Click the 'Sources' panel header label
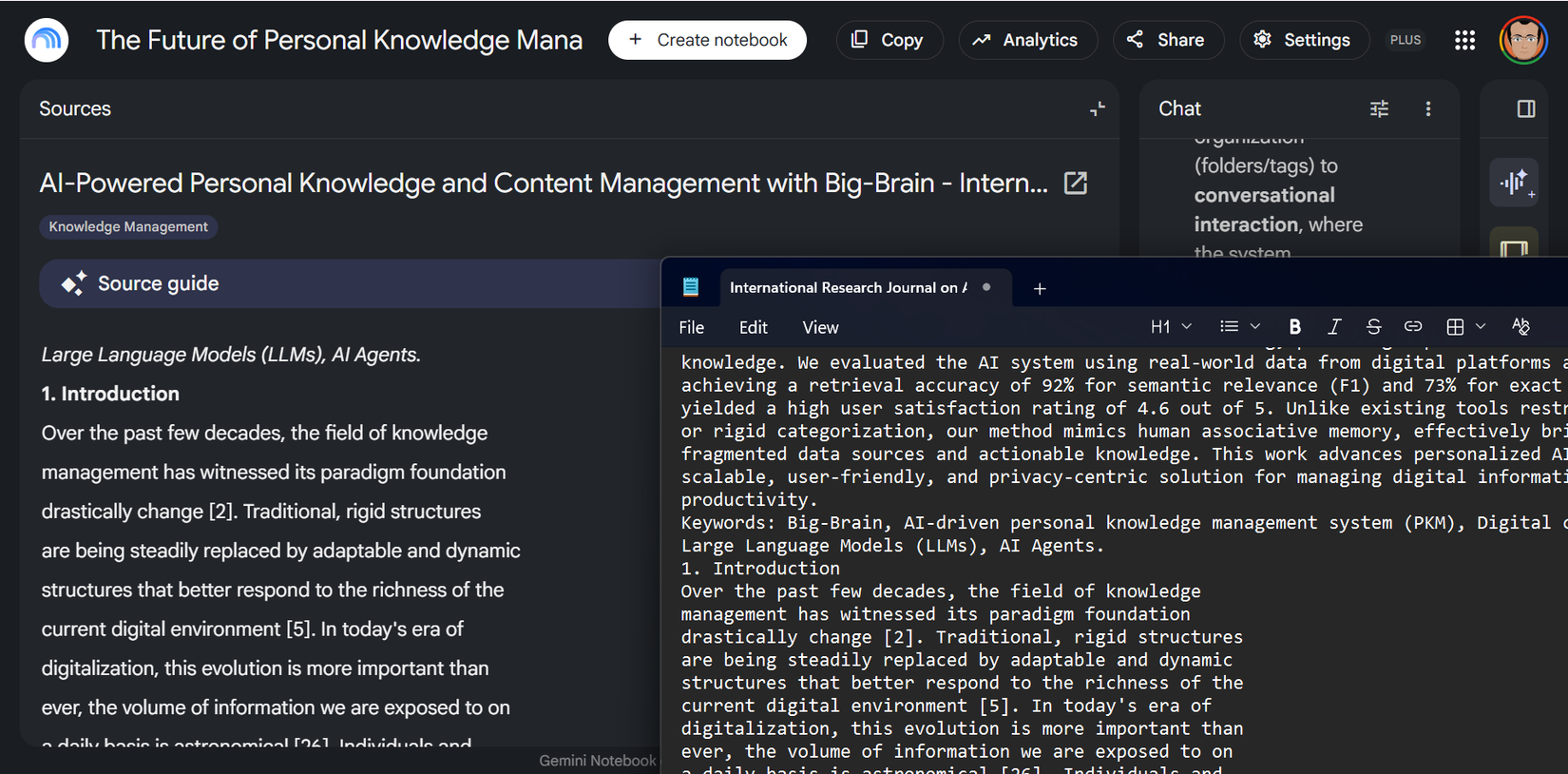Screen dimensions: 1568x774 75,109
